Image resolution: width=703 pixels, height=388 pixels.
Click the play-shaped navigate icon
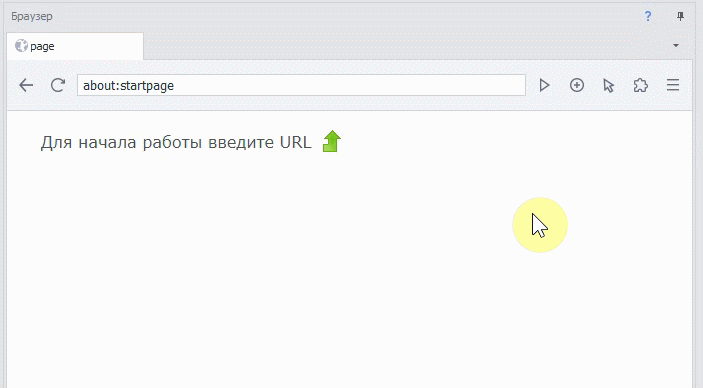[x=544, y=85]
